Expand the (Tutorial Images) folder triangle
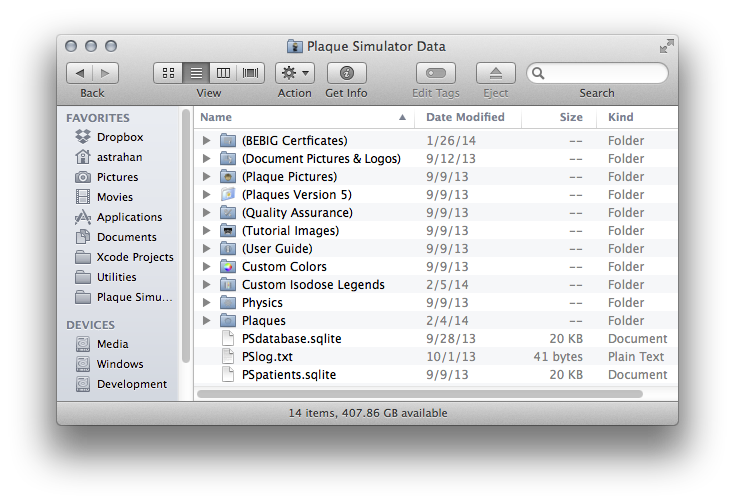 point(206,230)
